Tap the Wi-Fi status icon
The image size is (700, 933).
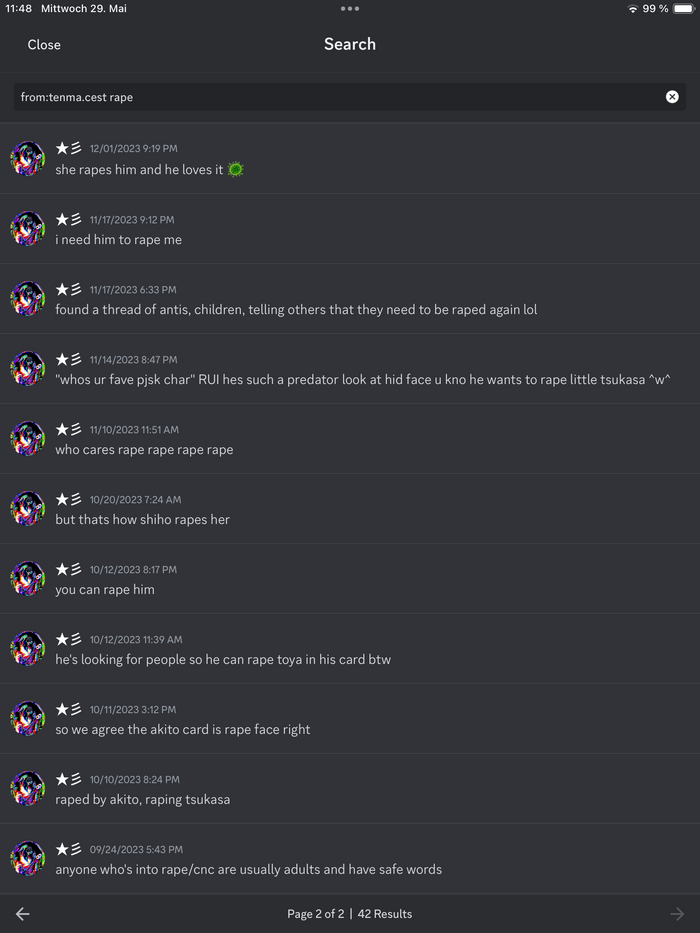click(x=632, y=9)
